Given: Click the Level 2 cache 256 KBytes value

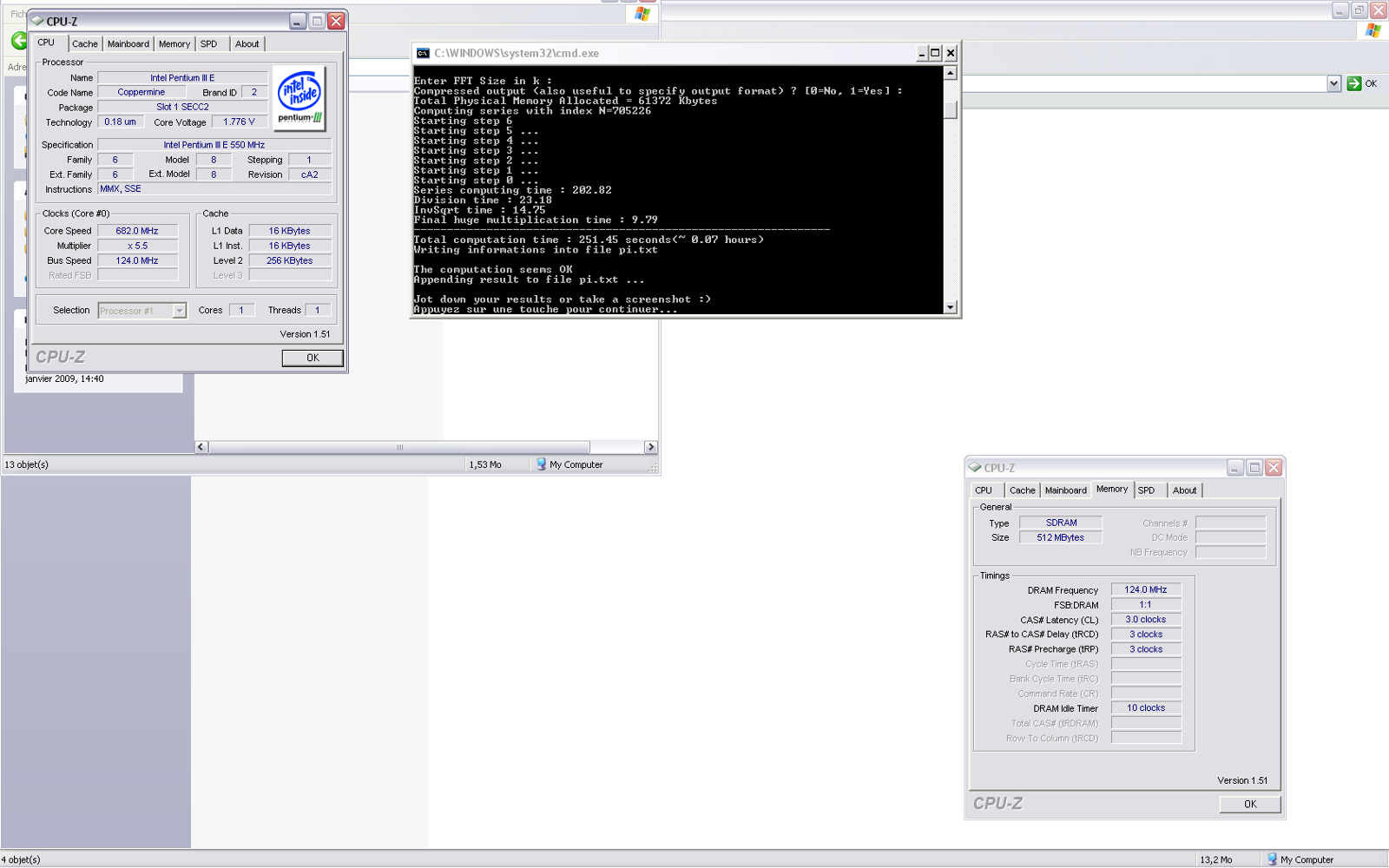Looking at the screenshot, I should point(290,260).
